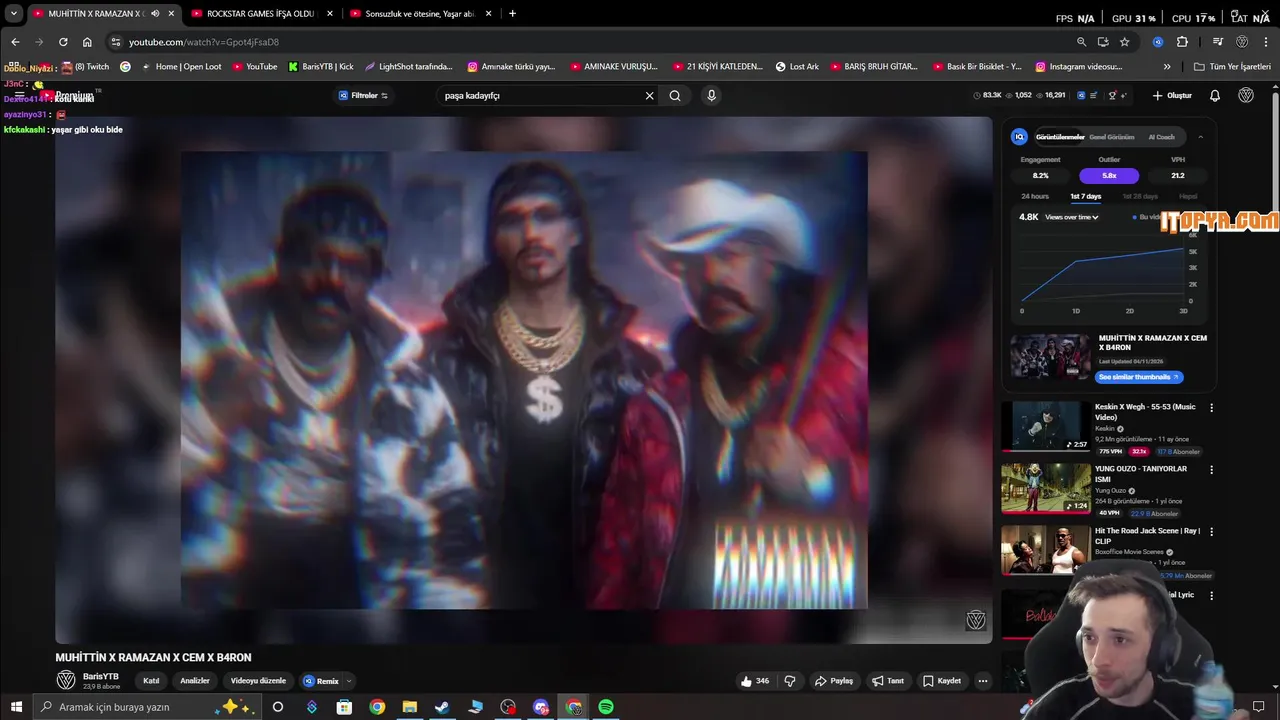Image resolution: width=1280 pixels, height=720 pixels.
Task: Open the Twitch bookmark
Action: click(85, 67)
